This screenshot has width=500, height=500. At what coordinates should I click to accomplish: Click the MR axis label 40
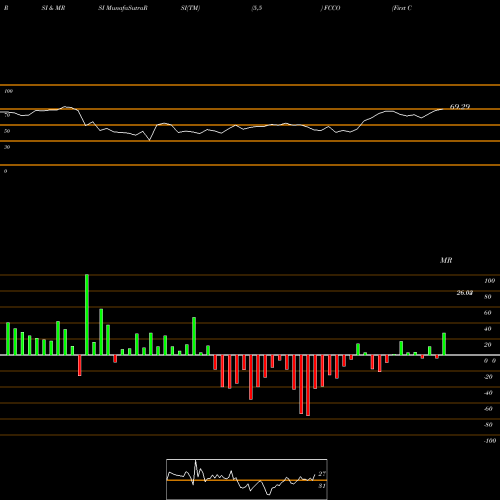pos(488,329)
